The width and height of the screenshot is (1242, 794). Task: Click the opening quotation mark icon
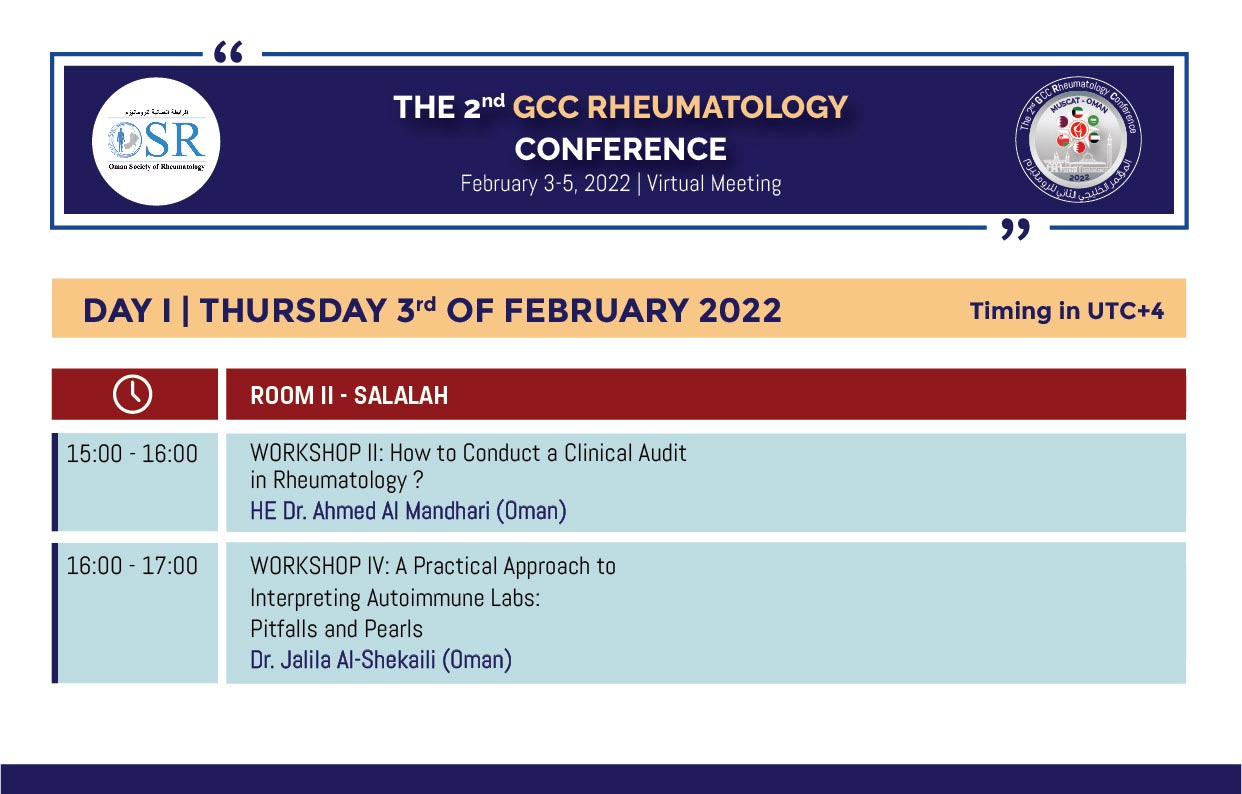pyautogui.click(x=229, y=53)
